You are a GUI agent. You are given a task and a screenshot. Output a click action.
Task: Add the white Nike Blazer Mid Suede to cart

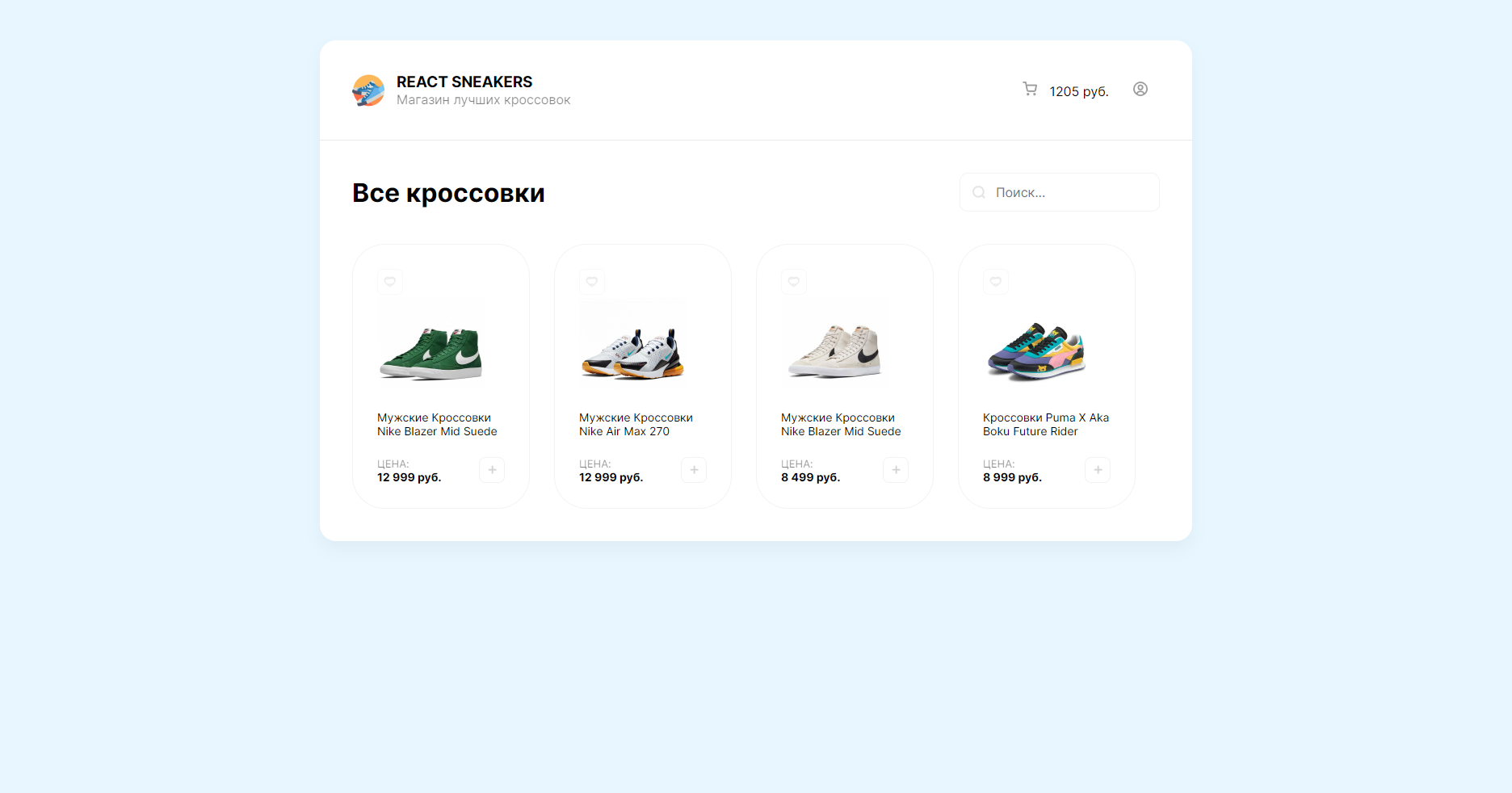click(x=896, y=470)
